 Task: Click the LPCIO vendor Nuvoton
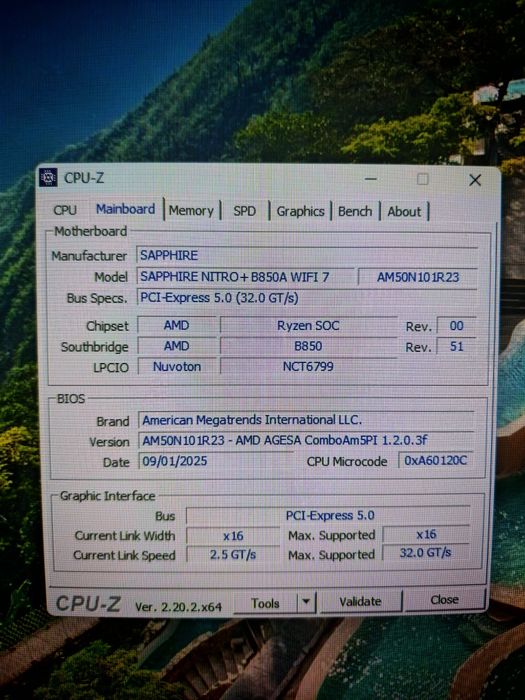(177, 367)
